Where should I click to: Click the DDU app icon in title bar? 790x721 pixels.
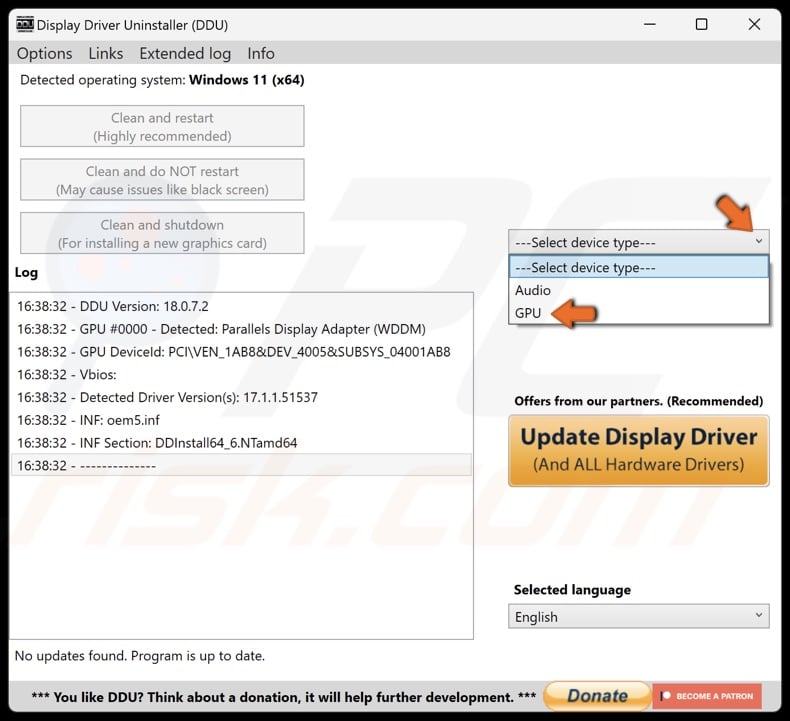point(25,24)
